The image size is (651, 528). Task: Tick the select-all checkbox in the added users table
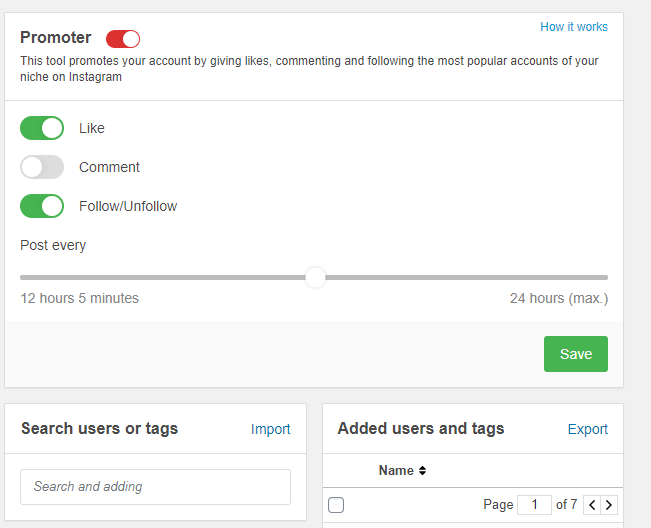[336, 505]
